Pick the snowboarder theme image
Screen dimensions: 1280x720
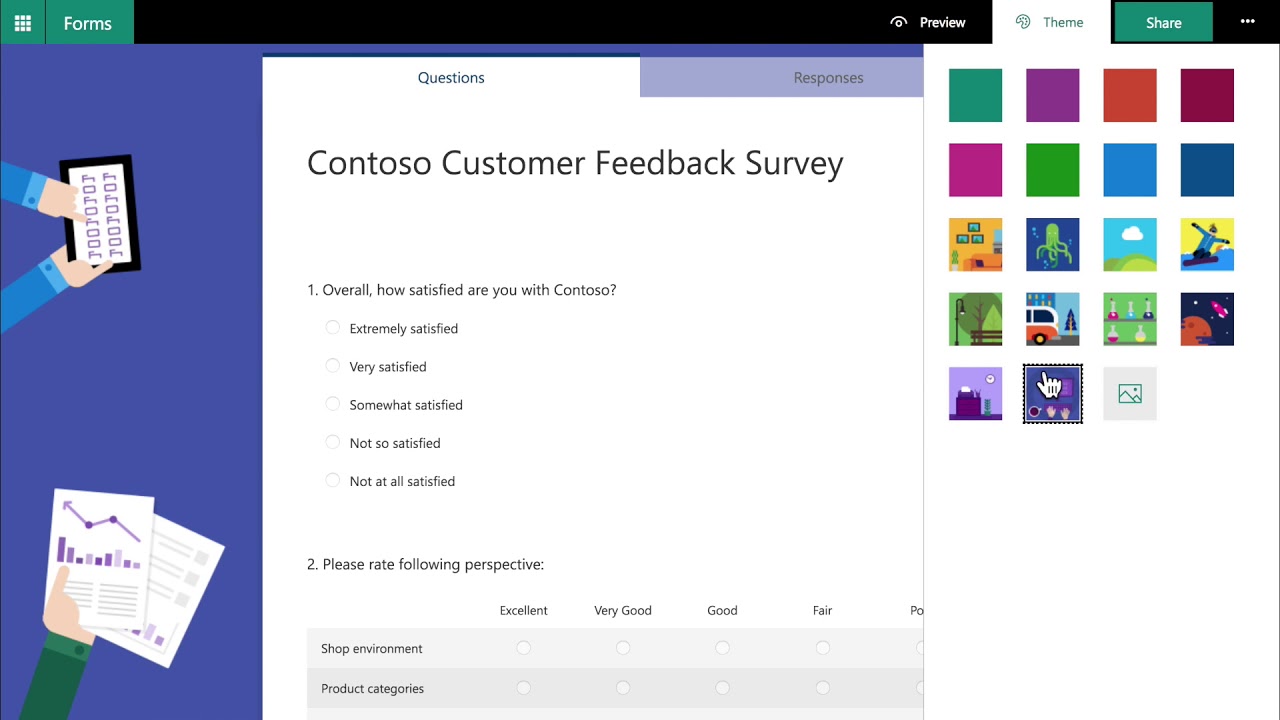[x=1207, y=244]
